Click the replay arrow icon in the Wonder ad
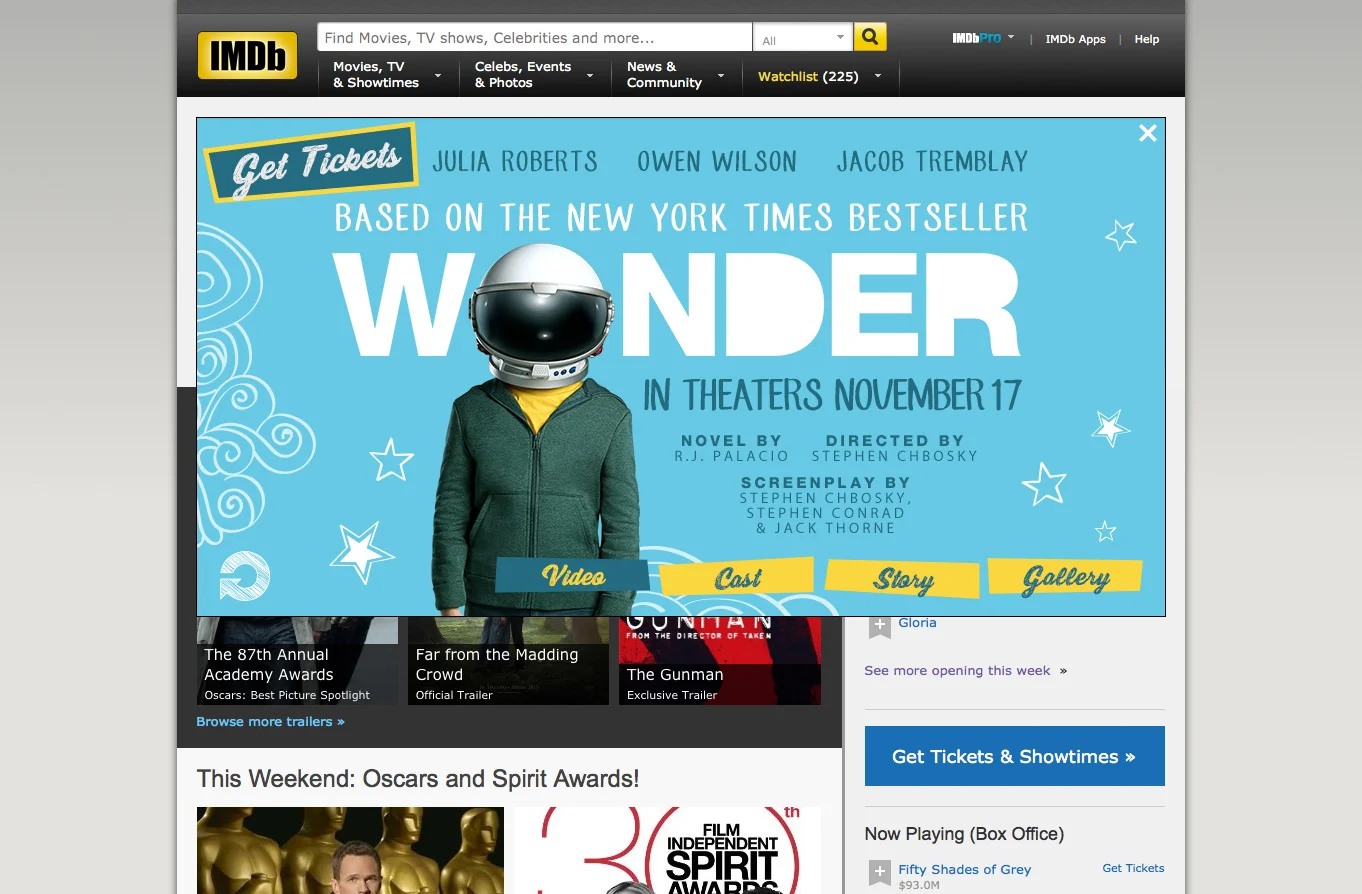 click(x=245, y=576)
